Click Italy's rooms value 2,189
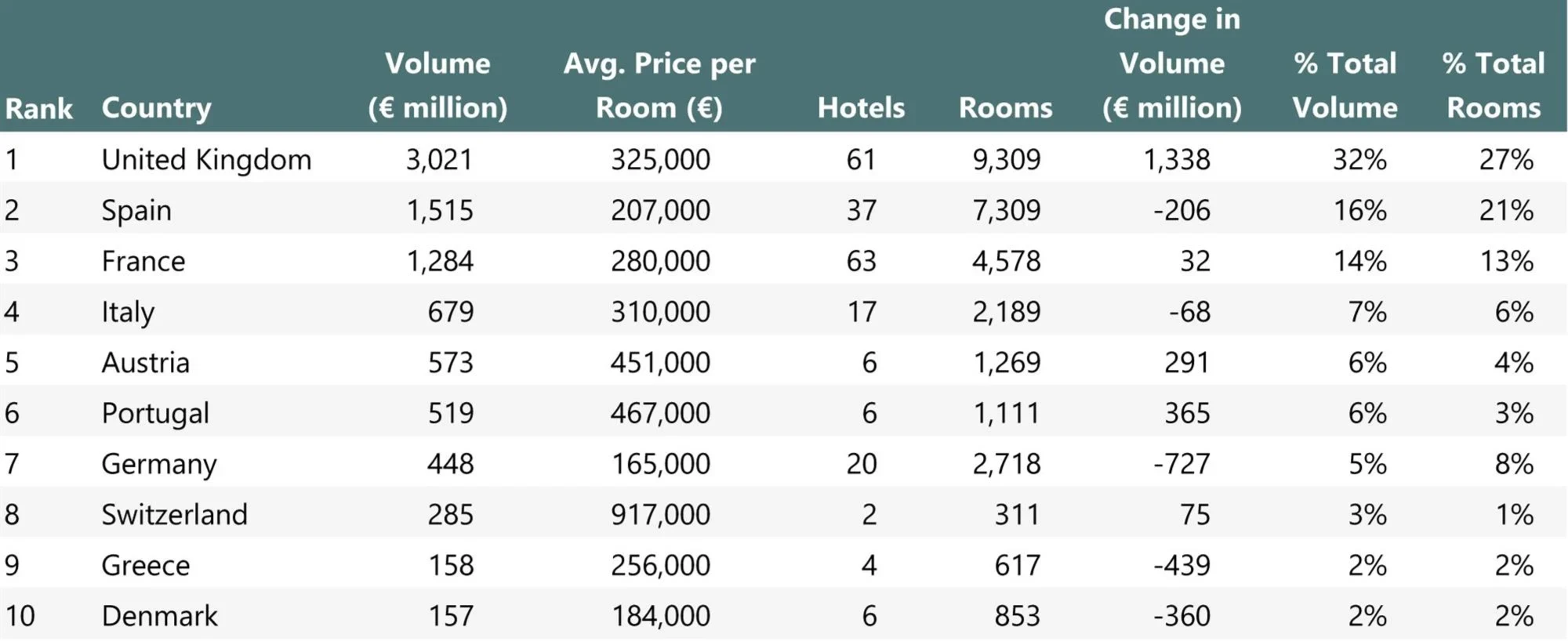Image resolution: width=1568 pixels, height=641 pixels. click(x=1006, y=312)
